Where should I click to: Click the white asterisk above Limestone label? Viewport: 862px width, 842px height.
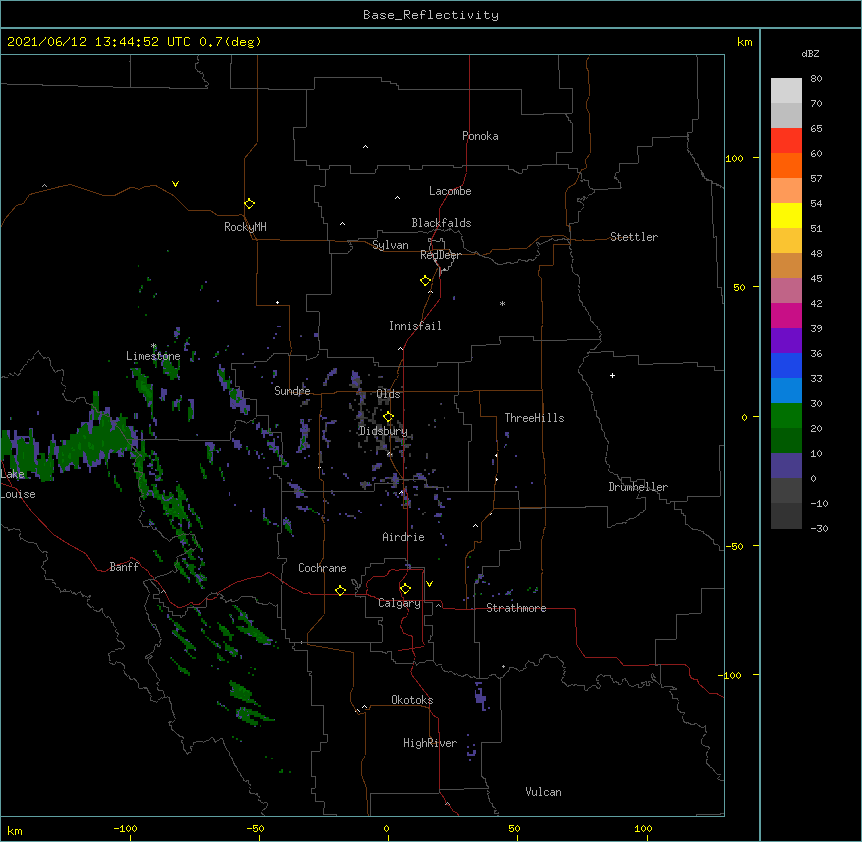tap(153, 346)
